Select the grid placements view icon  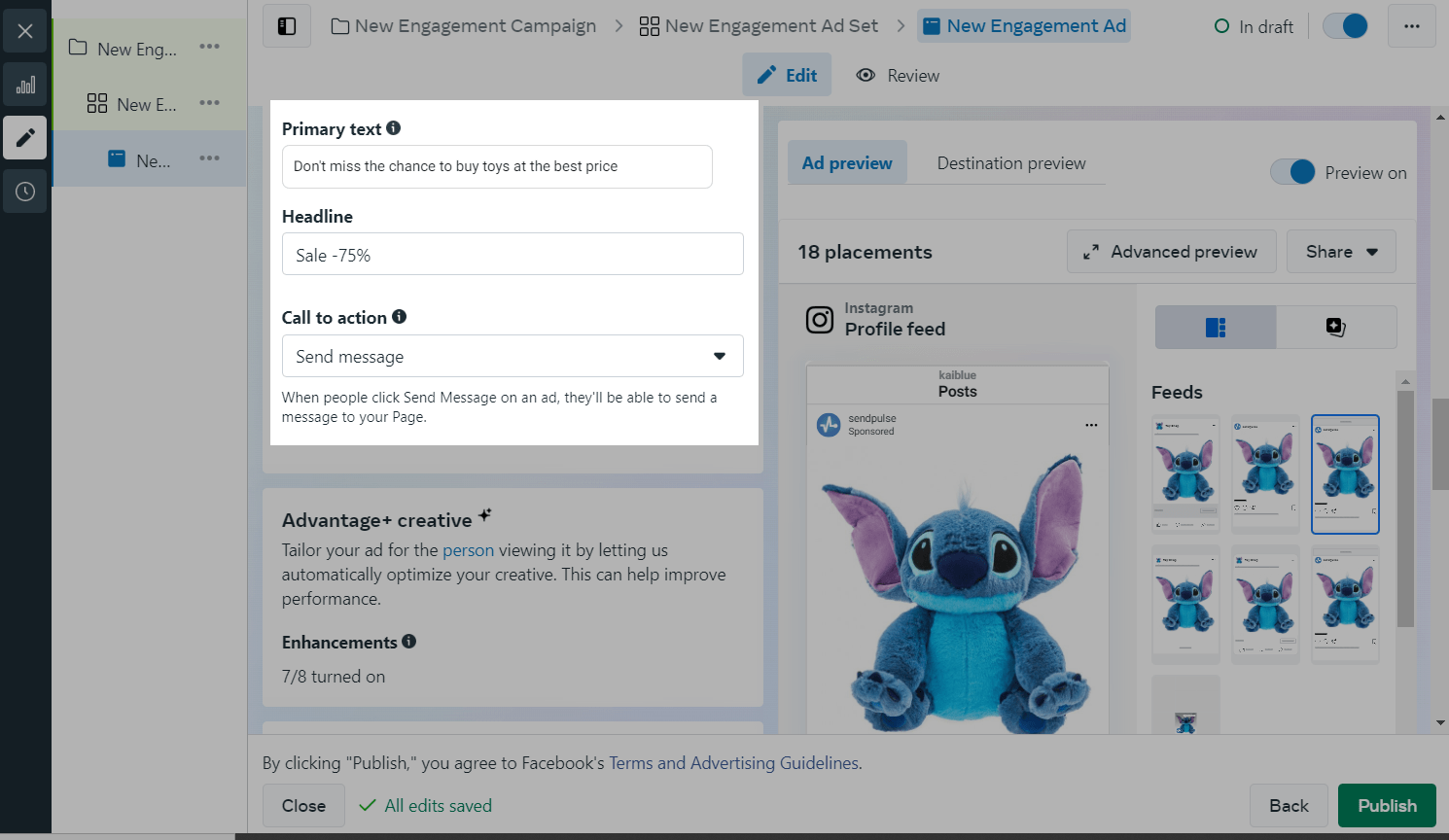(x=1216, y=328)
